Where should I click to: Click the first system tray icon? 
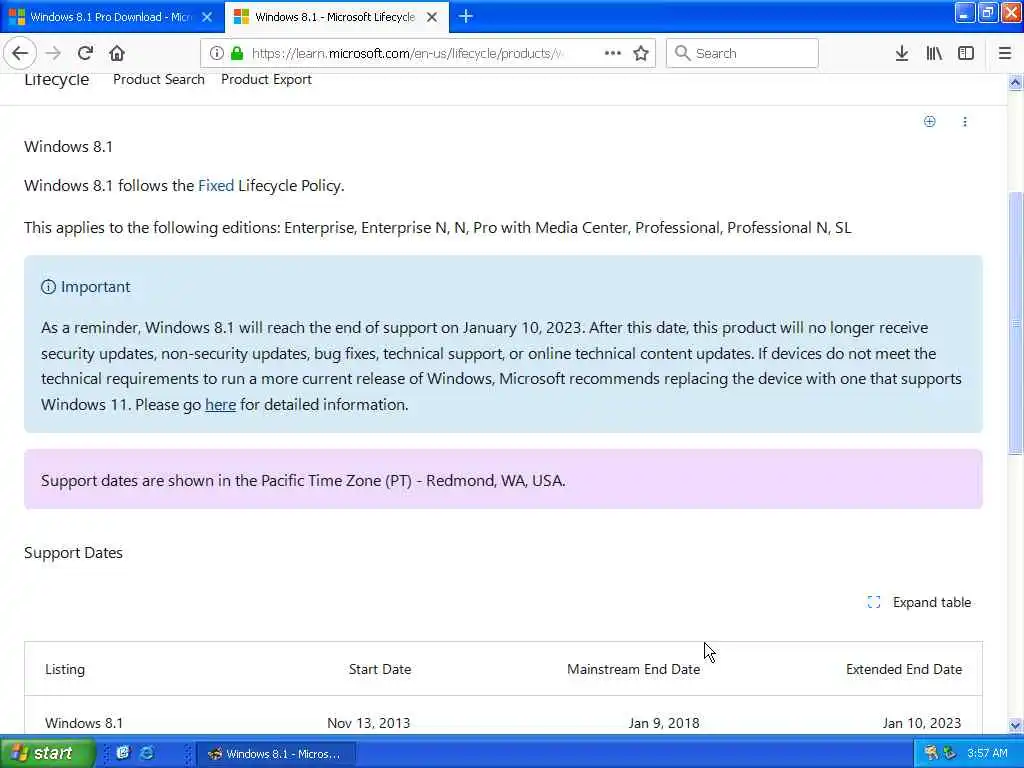[x=931, y=753]
